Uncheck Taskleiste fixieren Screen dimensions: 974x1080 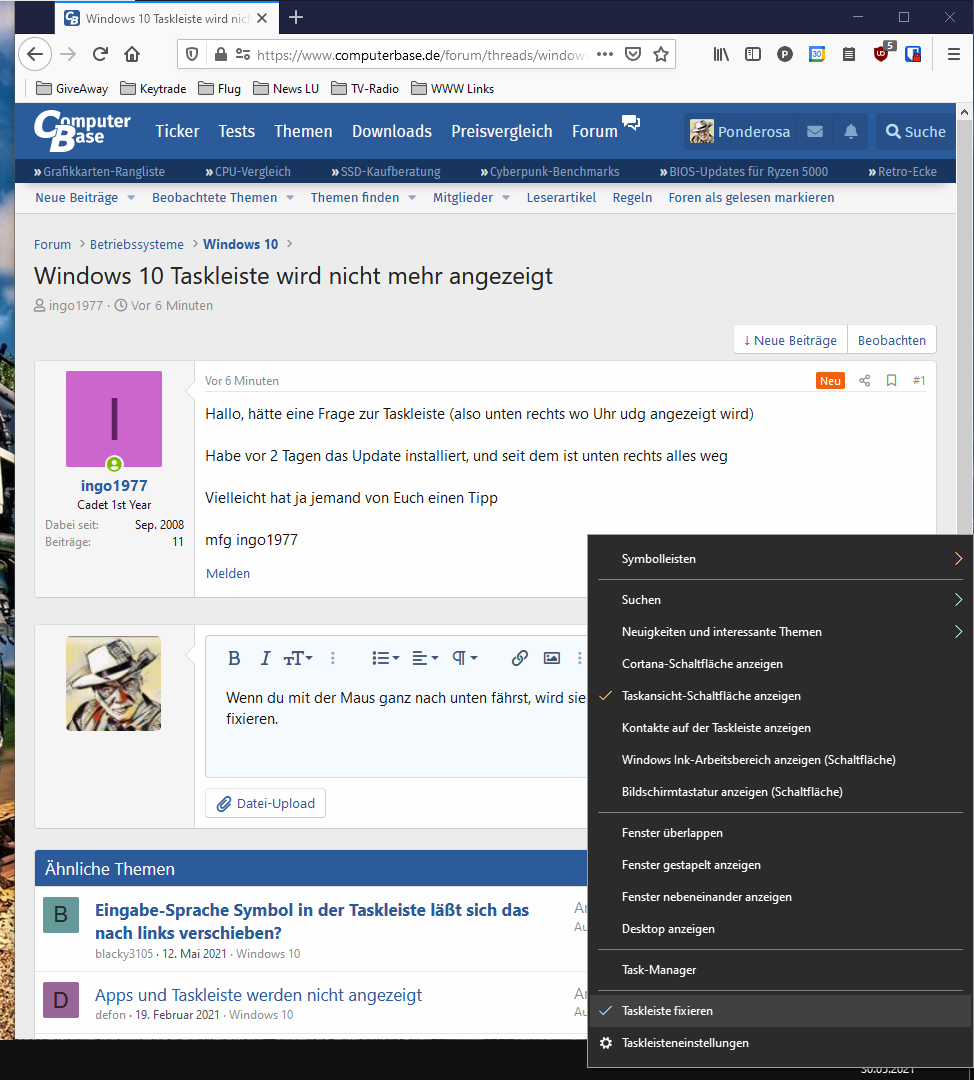click(780, 1011)
